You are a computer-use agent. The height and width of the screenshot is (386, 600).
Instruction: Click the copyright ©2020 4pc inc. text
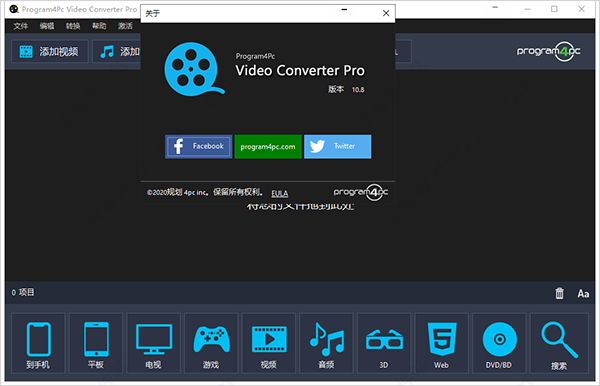click(x=205, y=192)
